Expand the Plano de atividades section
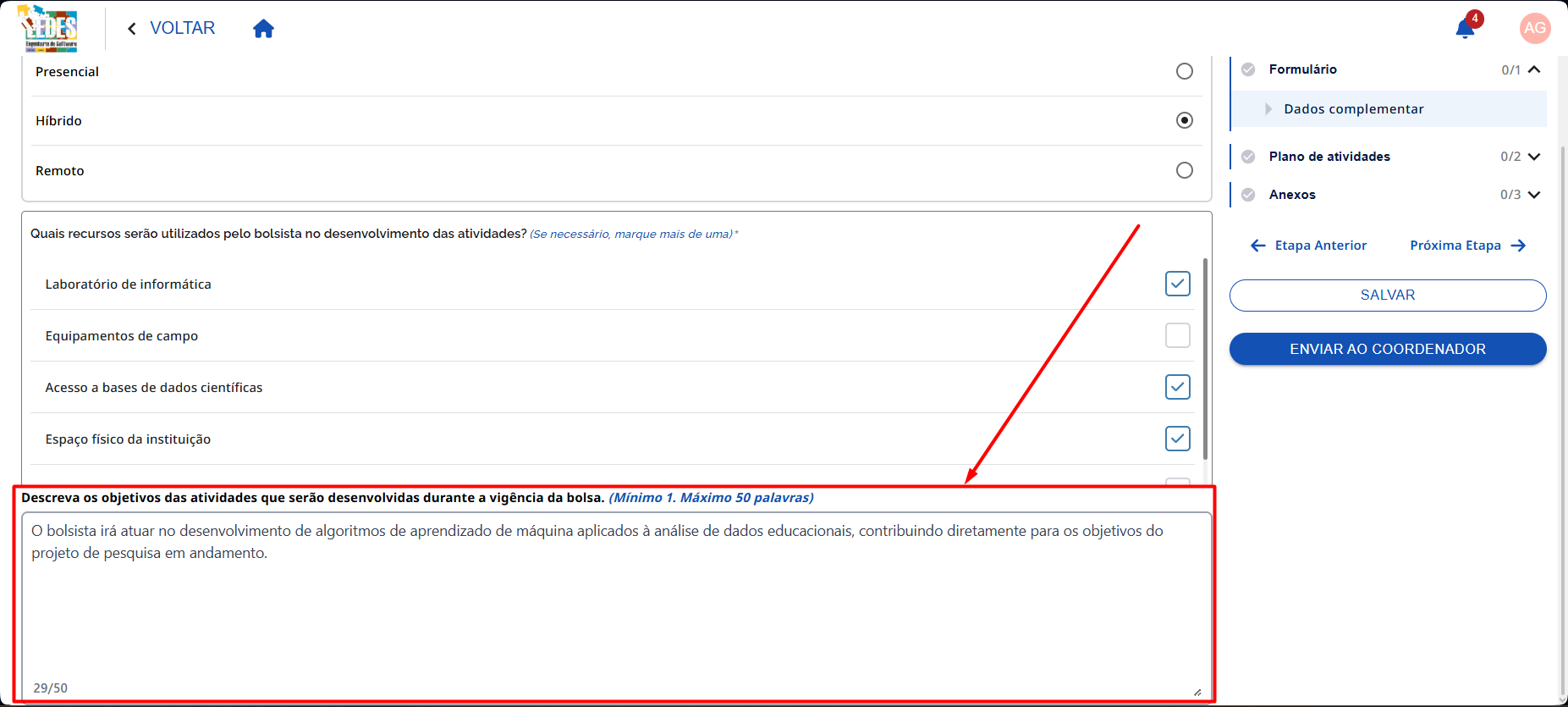This screenshot has width=1568, height=707. point(1534,157)
